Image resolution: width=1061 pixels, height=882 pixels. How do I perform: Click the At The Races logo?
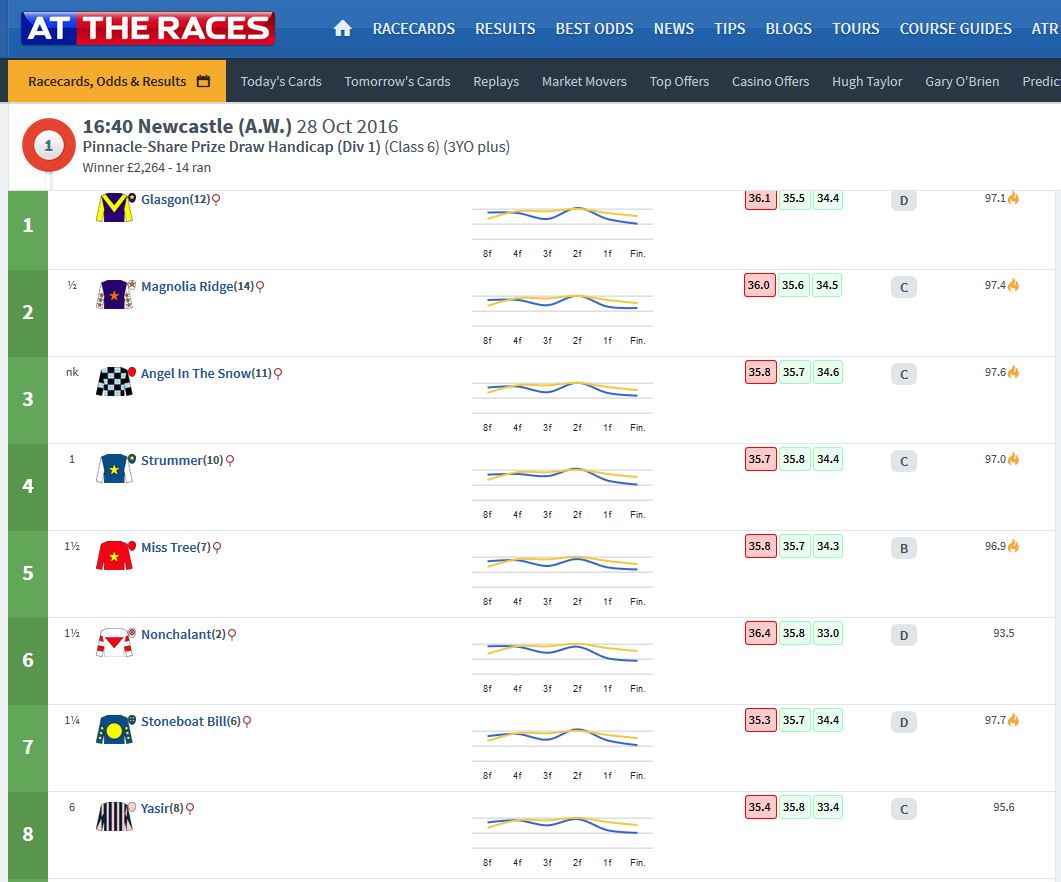coord(148,28)
